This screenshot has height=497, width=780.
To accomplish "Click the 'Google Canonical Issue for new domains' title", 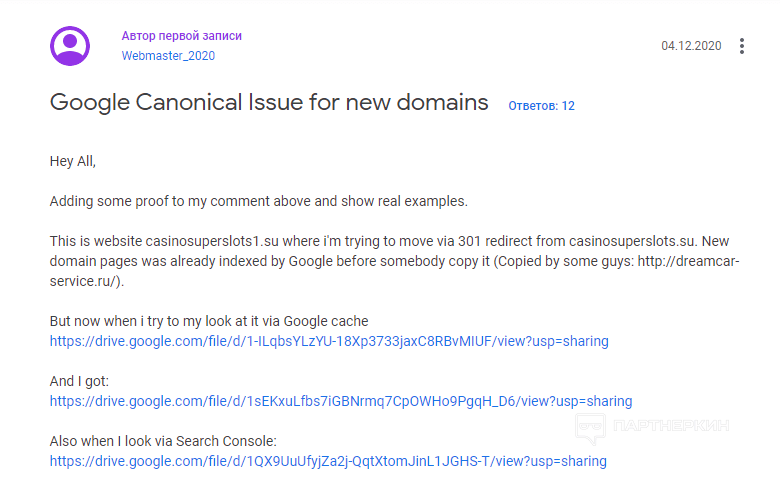I will coord(269,102).
